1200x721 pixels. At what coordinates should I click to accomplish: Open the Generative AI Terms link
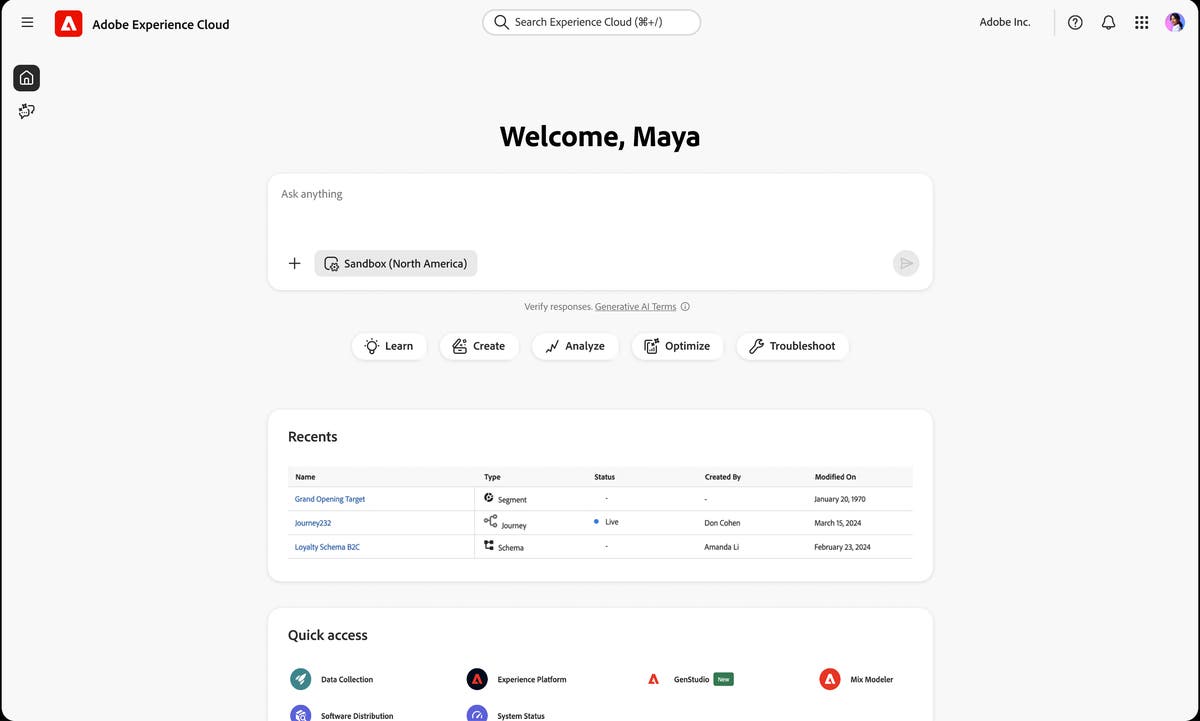click(x=634, y=306)
